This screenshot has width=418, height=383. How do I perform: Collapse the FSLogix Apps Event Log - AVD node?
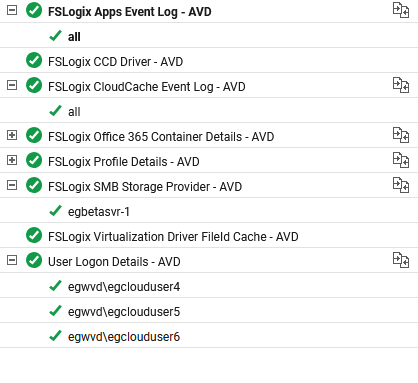click(x=12, y=10)
